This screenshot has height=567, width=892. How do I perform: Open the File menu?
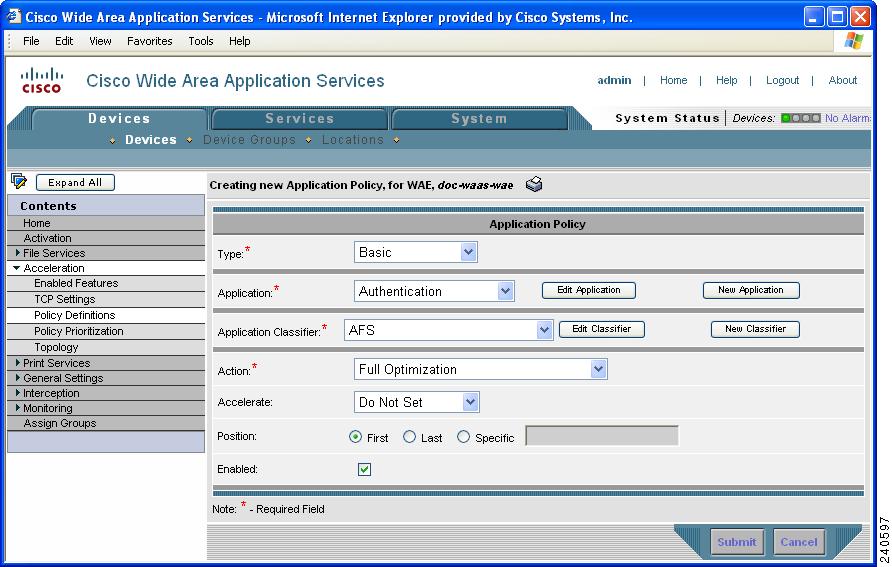[x=31, y=41]
